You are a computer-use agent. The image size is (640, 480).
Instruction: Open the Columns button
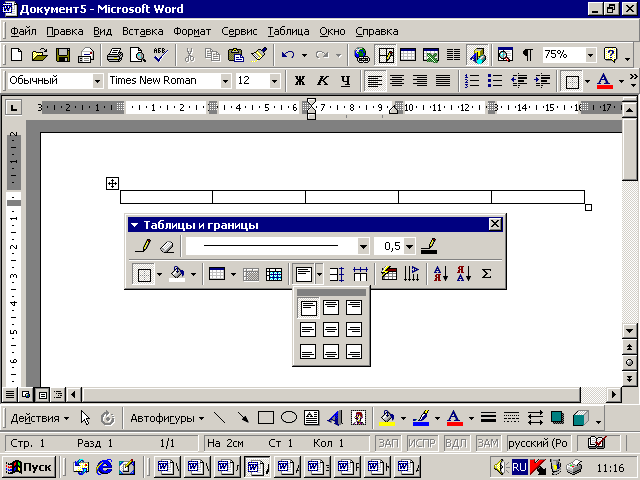coord(453,55)
